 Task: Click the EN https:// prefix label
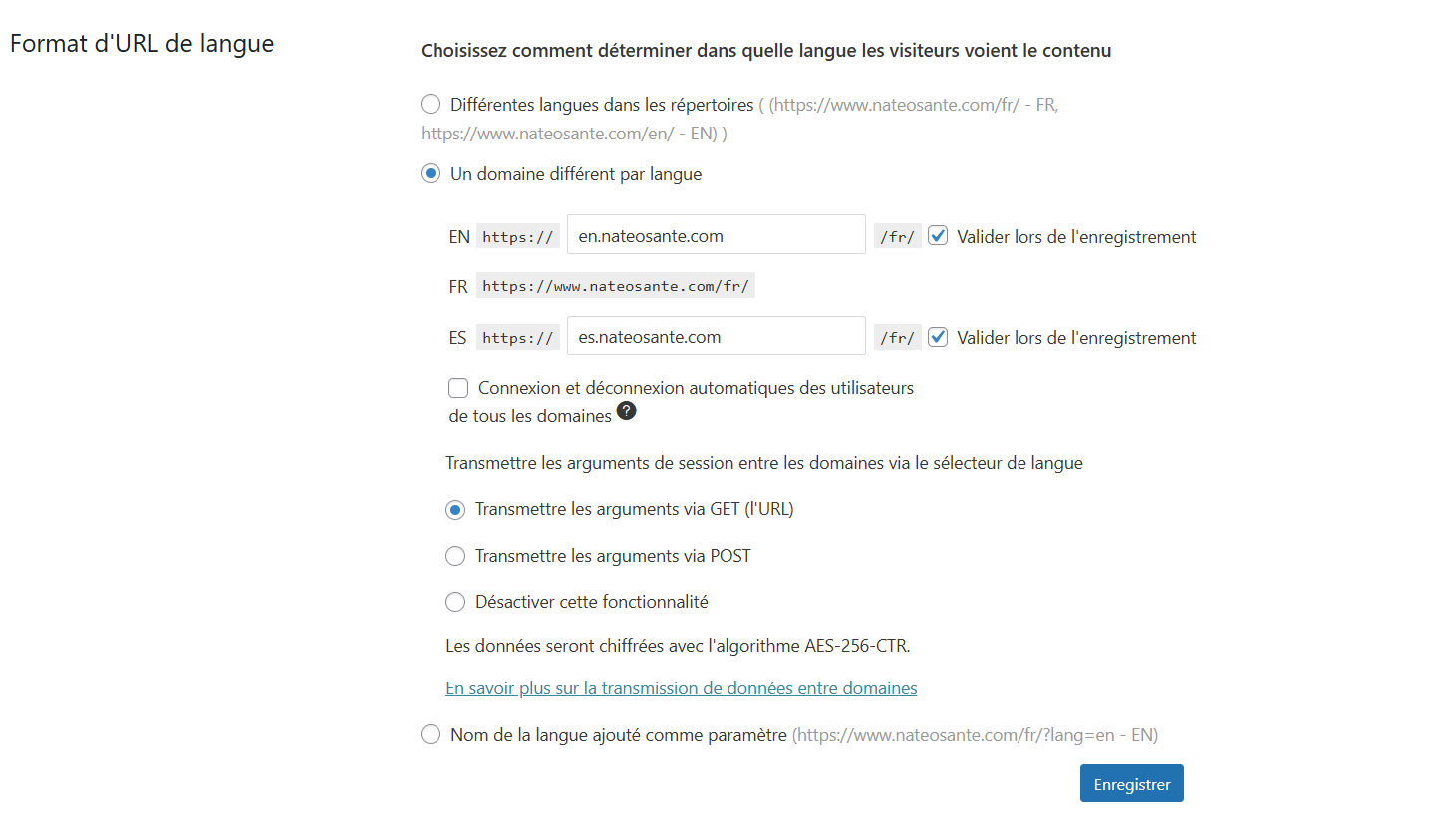(518, 237)
